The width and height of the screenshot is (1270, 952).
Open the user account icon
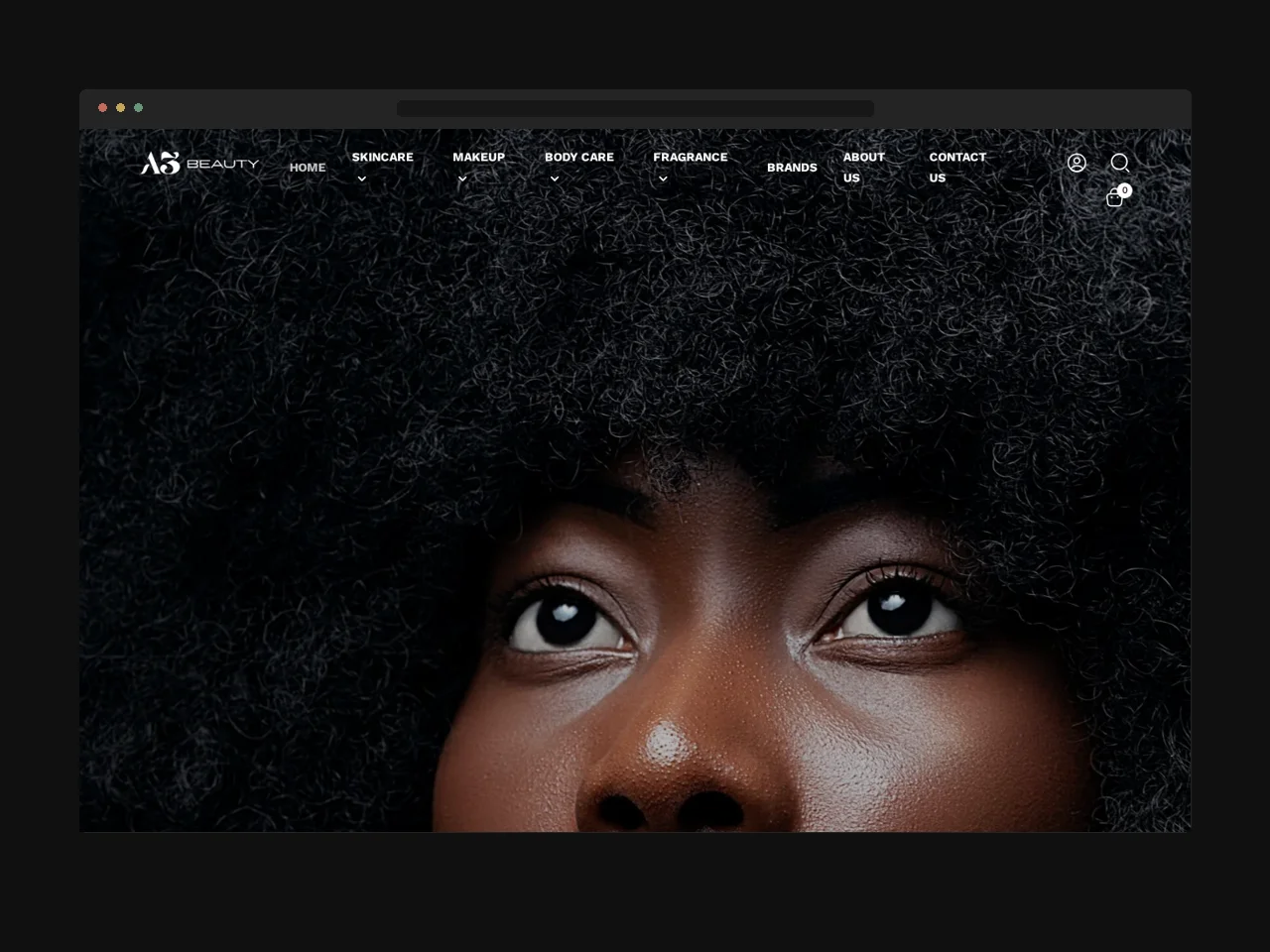[x=1077, y=163]
